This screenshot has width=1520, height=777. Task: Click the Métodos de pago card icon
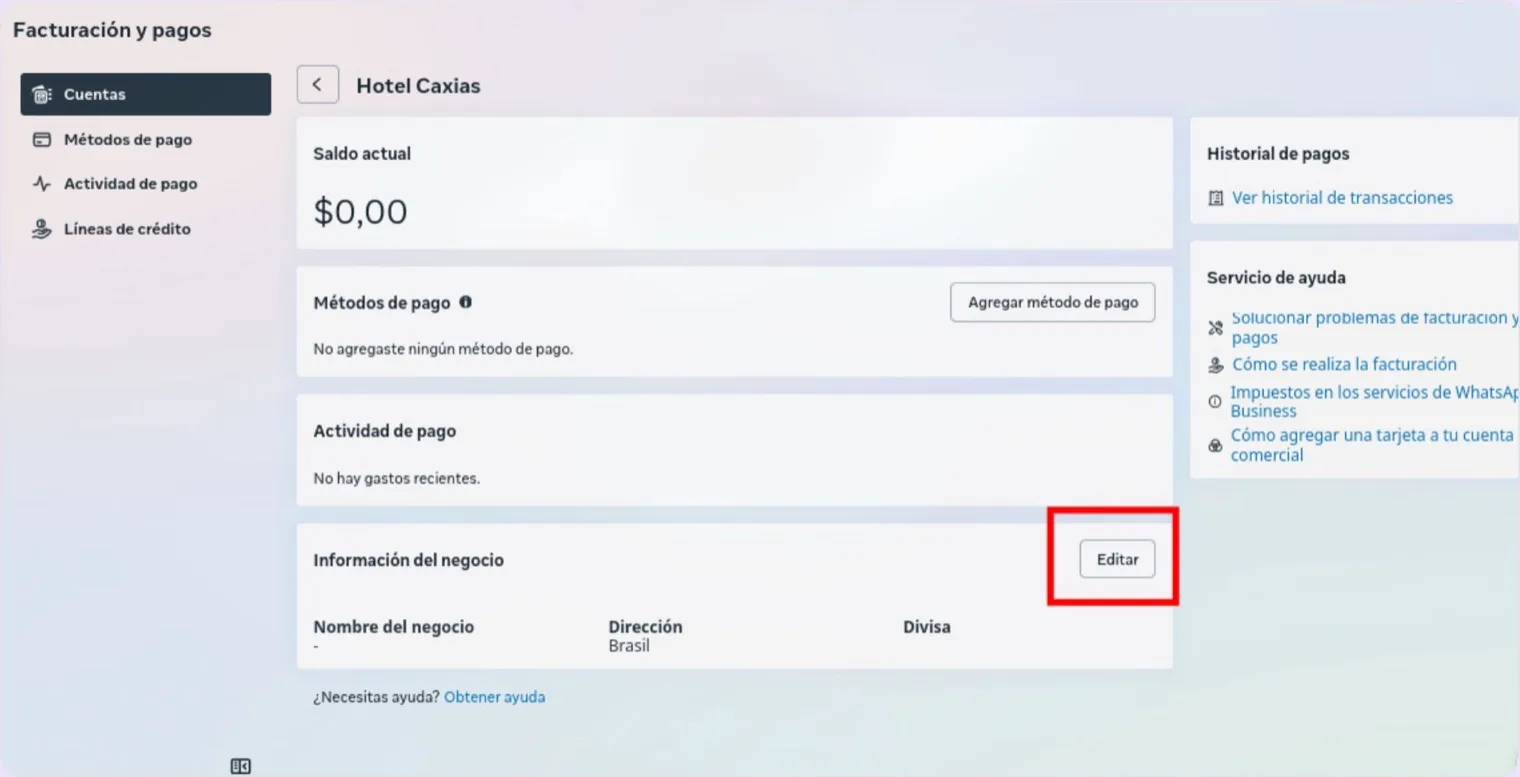[41, 140]
